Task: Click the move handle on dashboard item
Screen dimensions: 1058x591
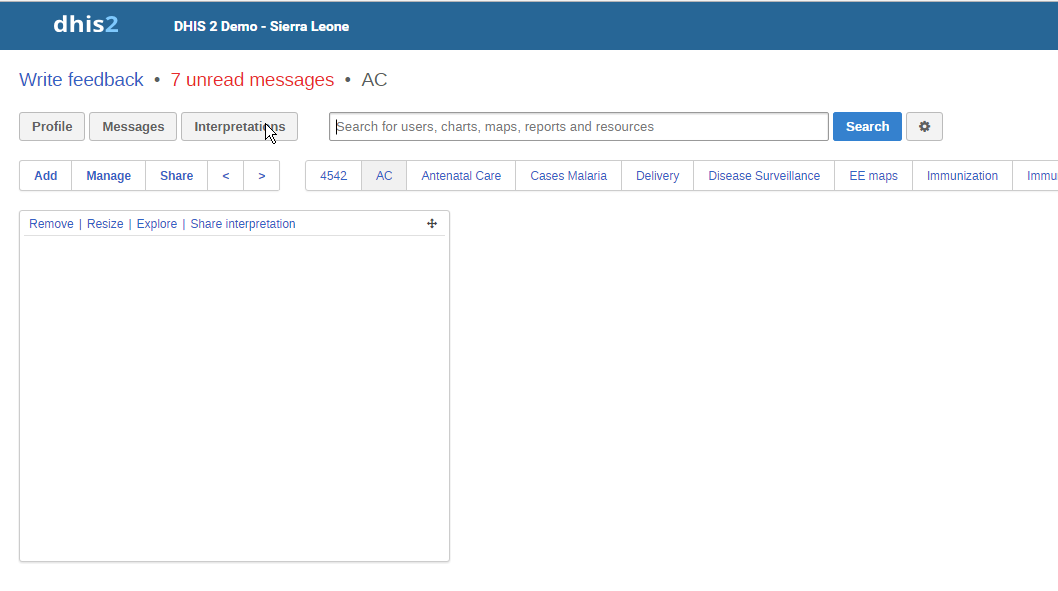Action: (432, 224)
